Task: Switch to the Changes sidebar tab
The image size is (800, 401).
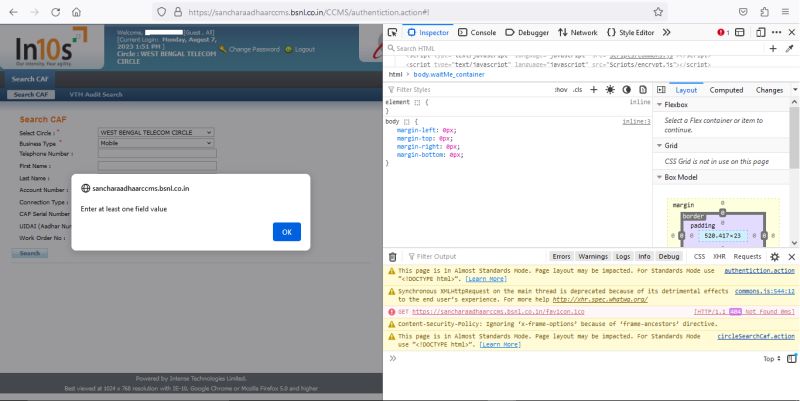Action: click(x=769, y=90)
